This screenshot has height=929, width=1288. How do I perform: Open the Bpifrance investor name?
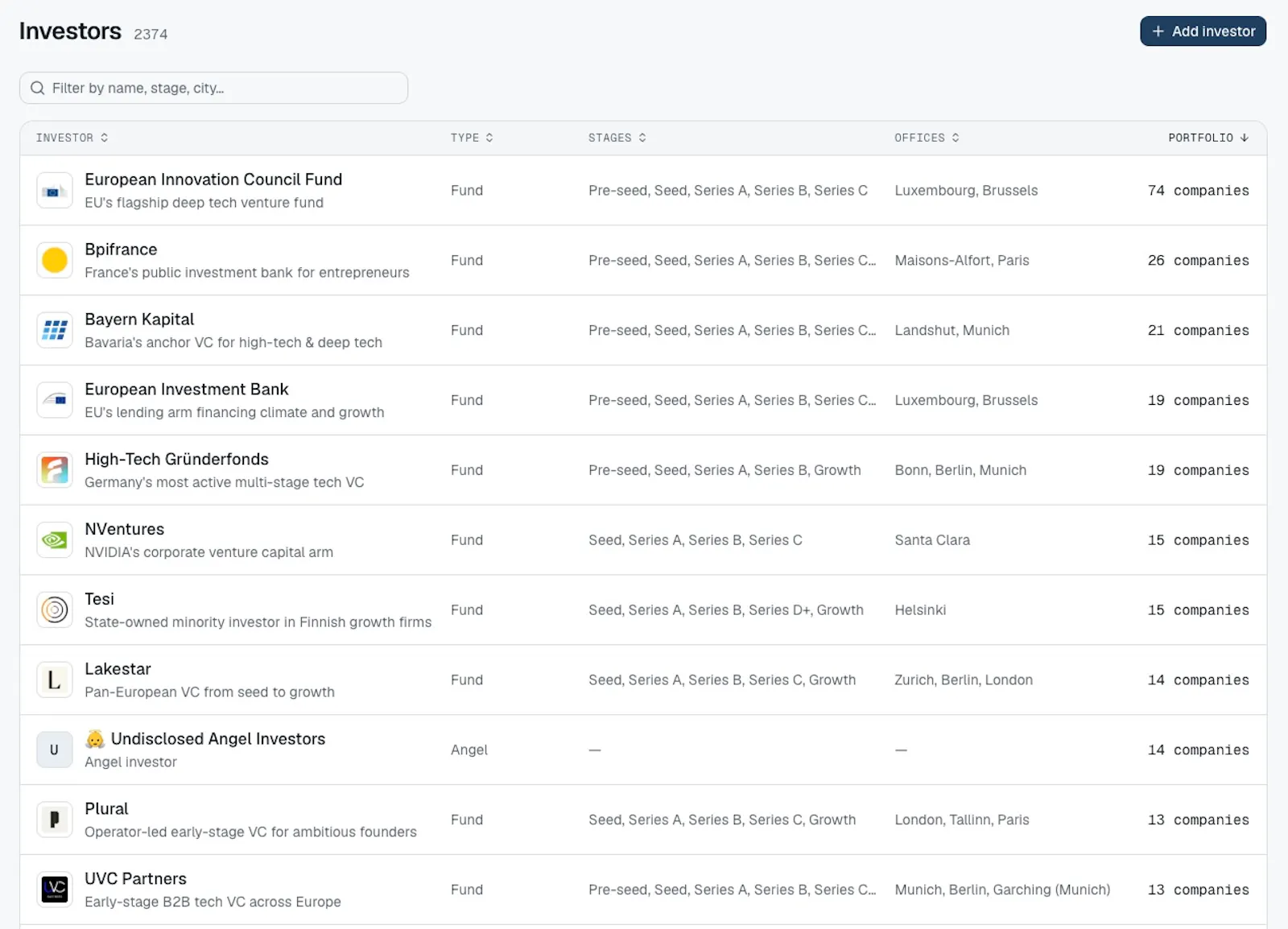click(x=121, y=250)
